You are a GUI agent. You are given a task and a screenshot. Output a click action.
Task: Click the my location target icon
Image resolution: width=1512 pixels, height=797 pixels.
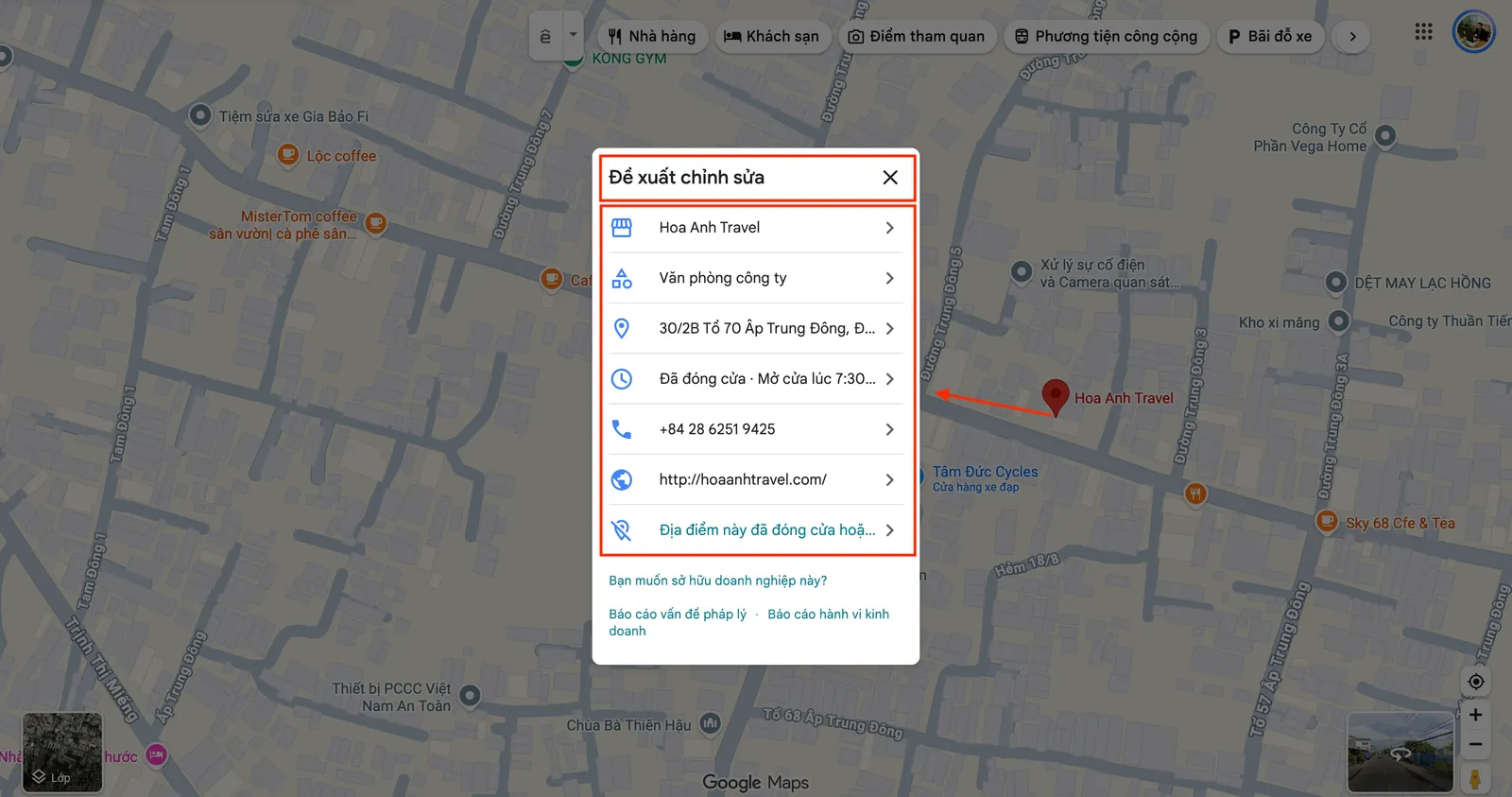(x=1476, y=682)
